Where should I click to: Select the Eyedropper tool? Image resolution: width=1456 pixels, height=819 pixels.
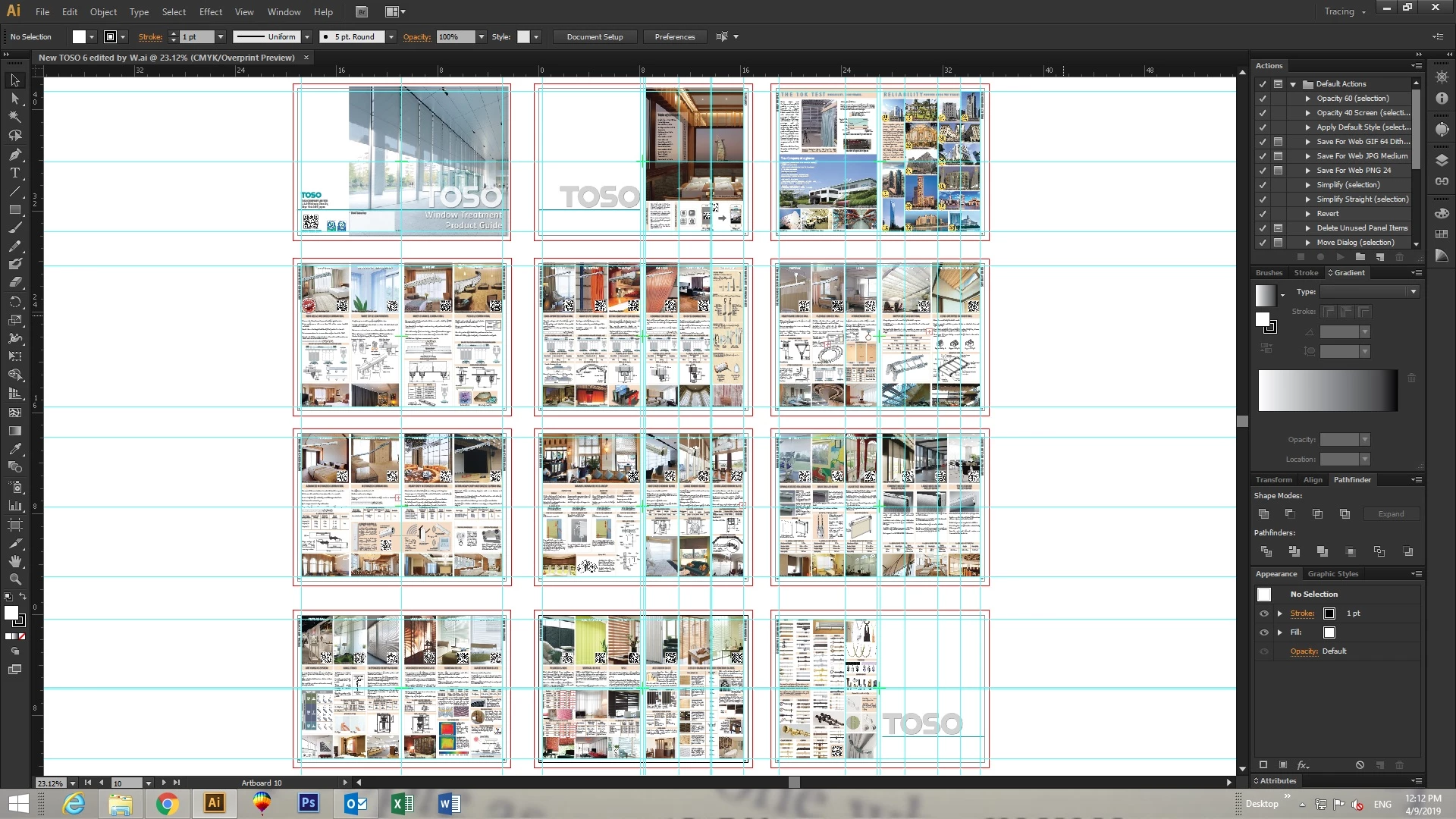[x=14, y=449]
